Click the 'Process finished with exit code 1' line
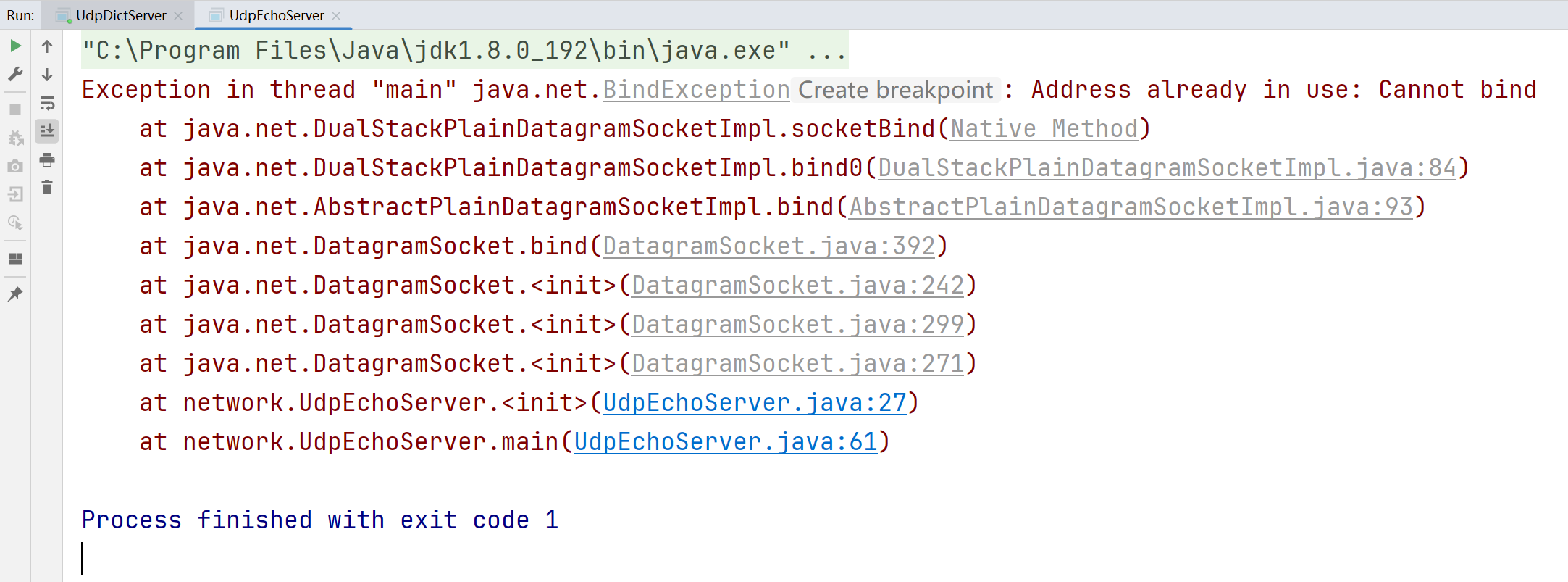 pos(319,520)
